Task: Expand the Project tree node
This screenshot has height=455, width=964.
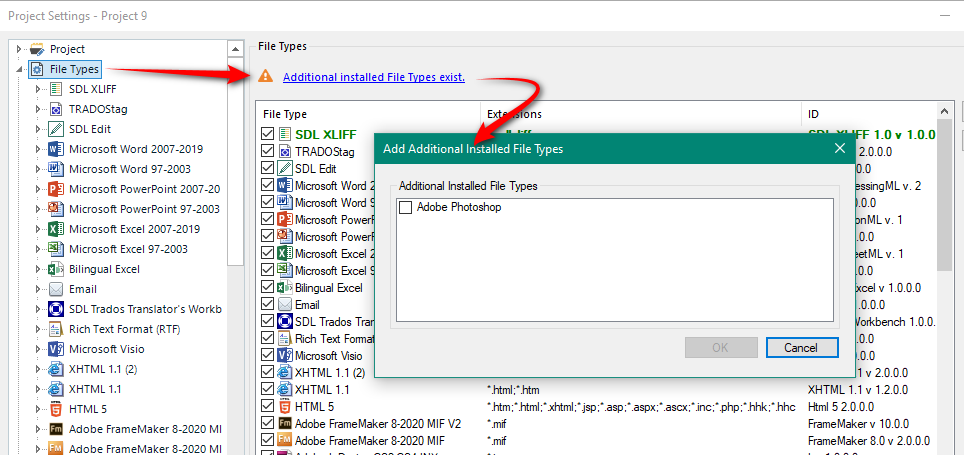Action: tap(18, 49)
